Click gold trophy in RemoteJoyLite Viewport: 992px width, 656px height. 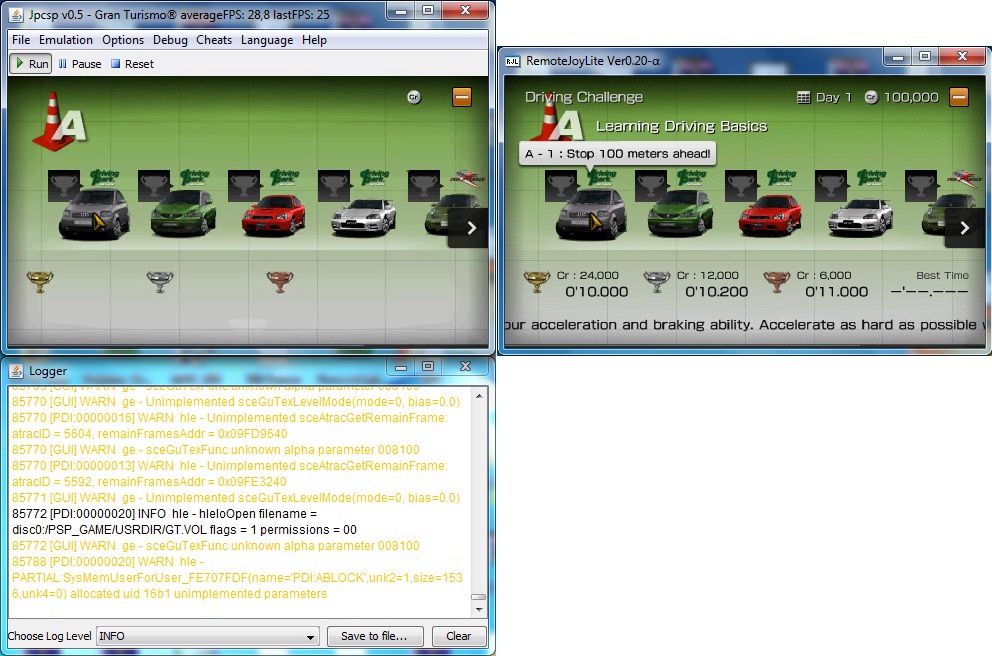[x=536, y=282]
